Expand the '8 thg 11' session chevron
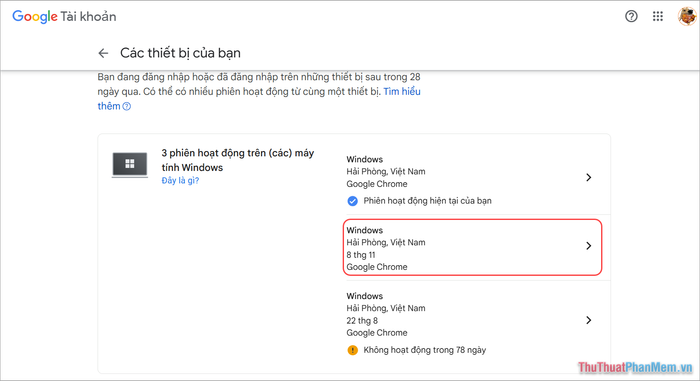Viewport: 700px width, 381px height. click(588, 246)
